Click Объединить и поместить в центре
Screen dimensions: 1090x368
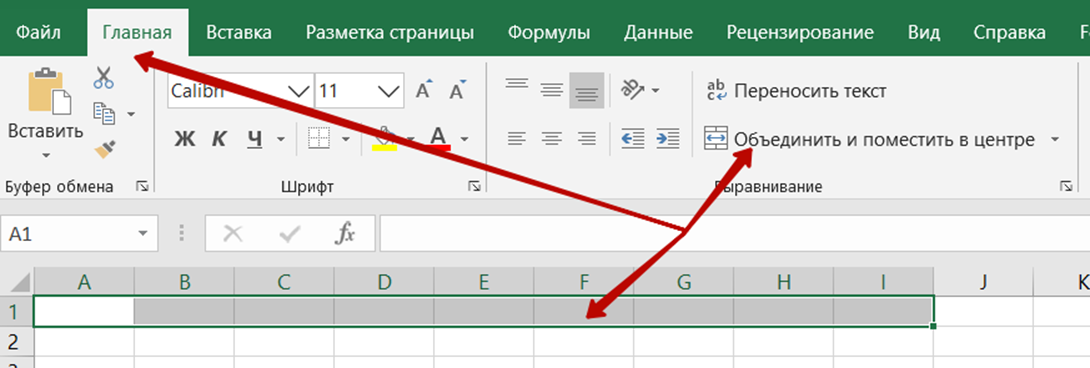[870, 139]
